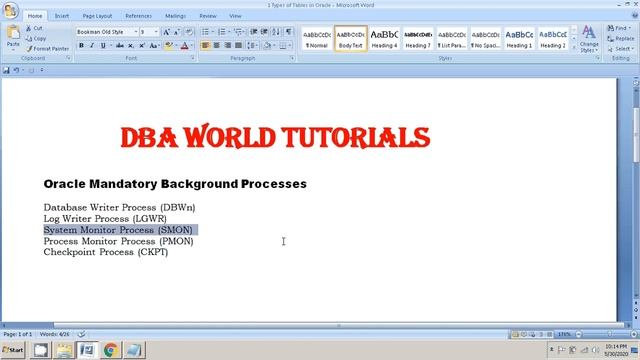Expand the Paragraph dialog launcher

click(292, 58)
